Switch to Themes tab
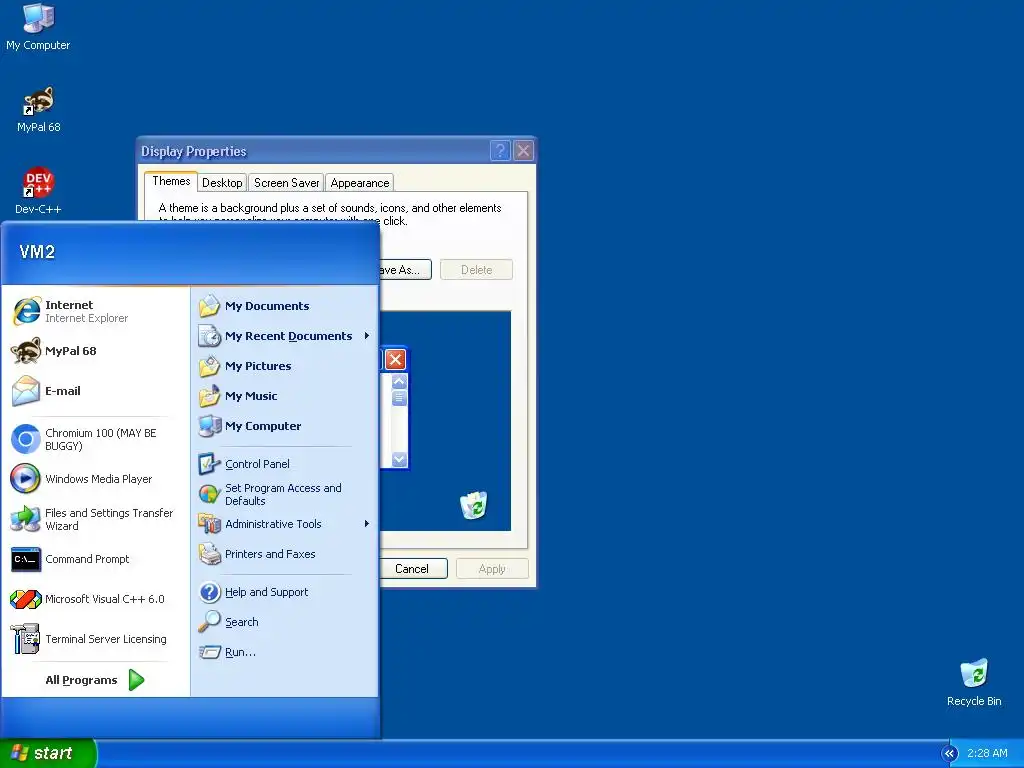Image resolution: width=1024 pixels, height=768 pixels. pyautogui.click(x=171, y=182)
